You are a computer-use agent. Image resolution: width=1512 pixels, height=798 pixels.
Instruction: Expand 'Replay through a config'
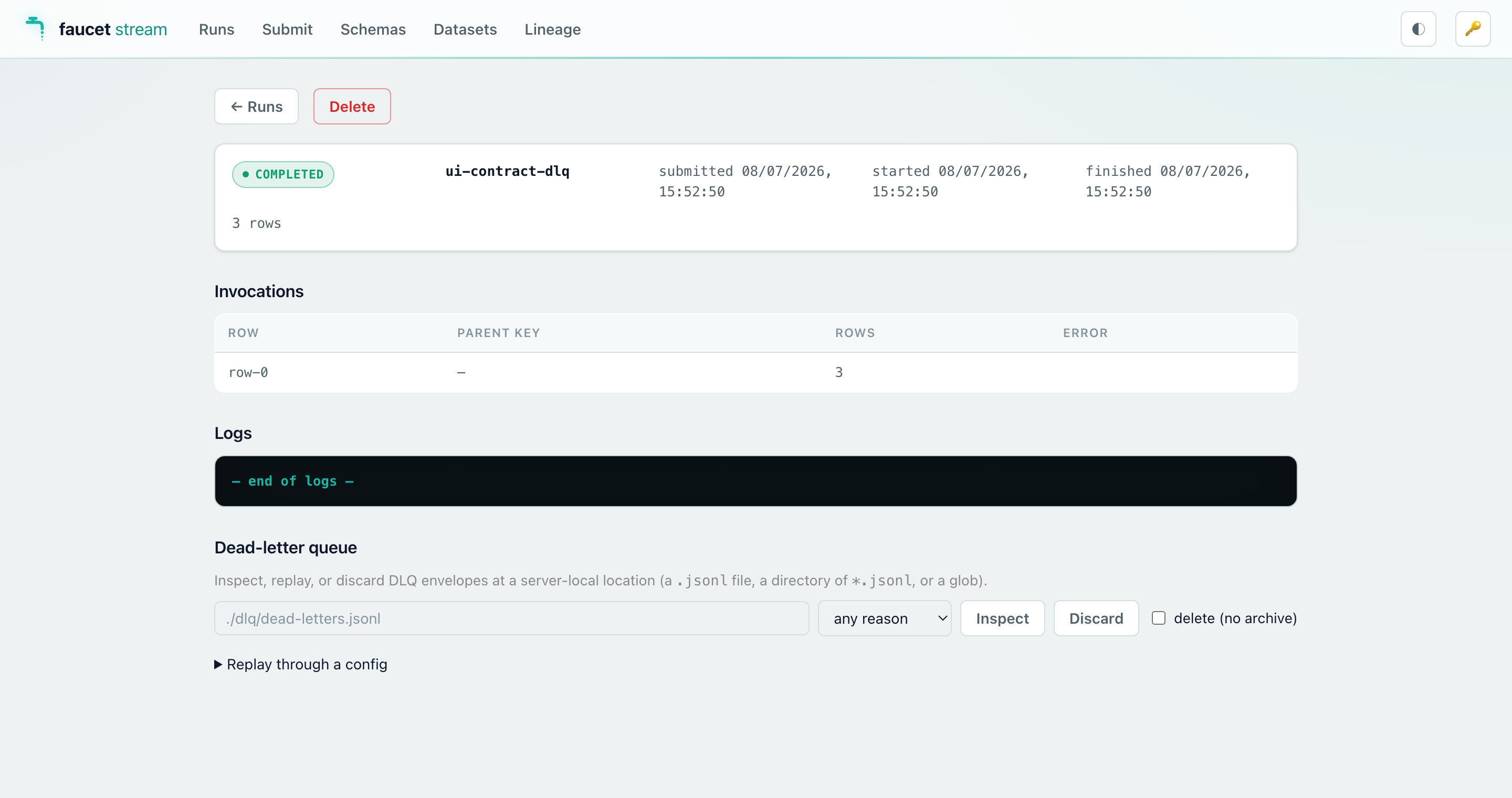300,664
